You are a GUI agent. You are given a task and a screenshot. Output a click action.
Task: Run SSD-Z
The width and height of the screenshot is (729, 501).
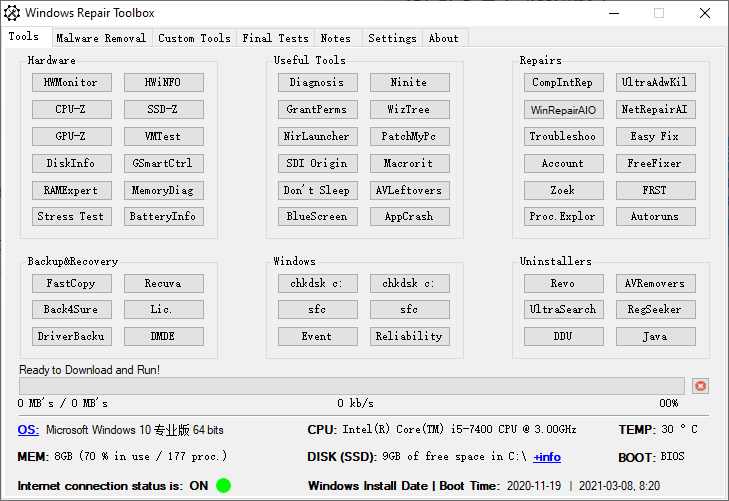click(164, 109)
